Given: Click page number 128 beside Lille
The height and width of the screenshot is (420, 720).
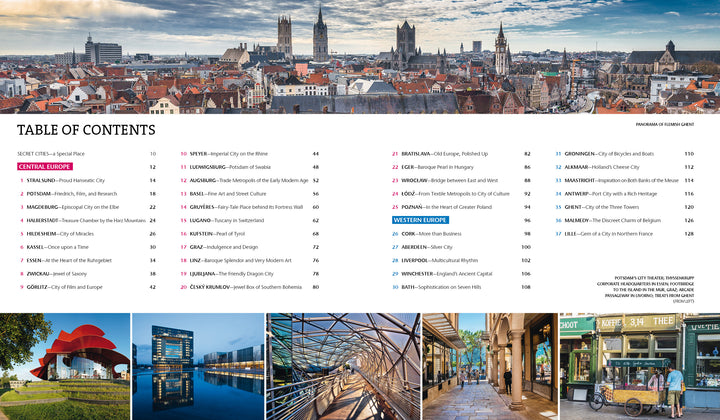Looking at the screenshot, I should click(689, 234).
